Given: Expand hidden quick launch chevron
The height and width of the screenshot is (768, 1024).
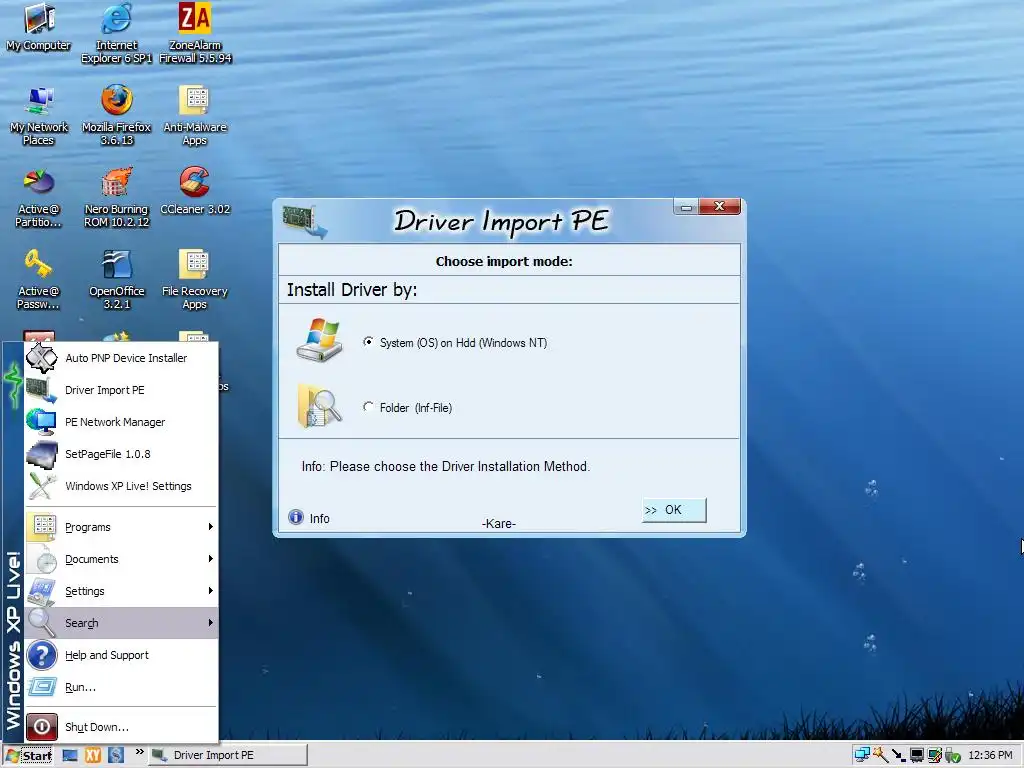Looking at the screenshot, I should 140,752.
